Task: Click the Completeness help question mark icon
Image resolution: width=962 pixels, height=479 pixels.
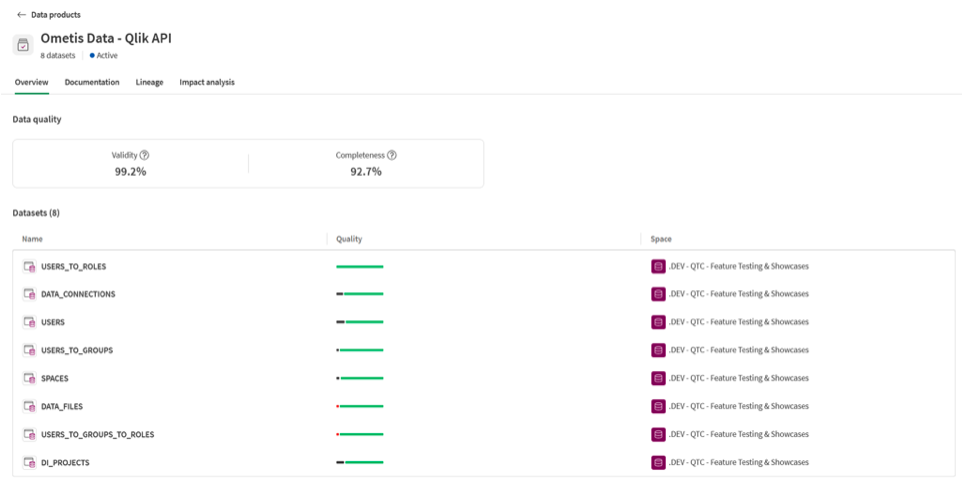Action: [x=391, y=155]
